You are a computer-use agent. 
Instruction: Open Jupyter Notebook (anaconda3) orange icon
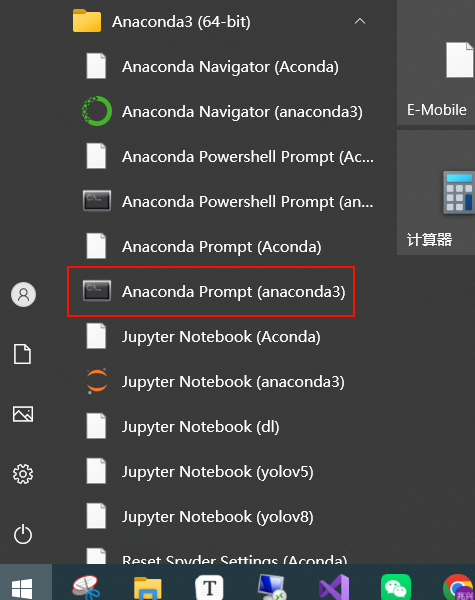[x=97, y=381]
